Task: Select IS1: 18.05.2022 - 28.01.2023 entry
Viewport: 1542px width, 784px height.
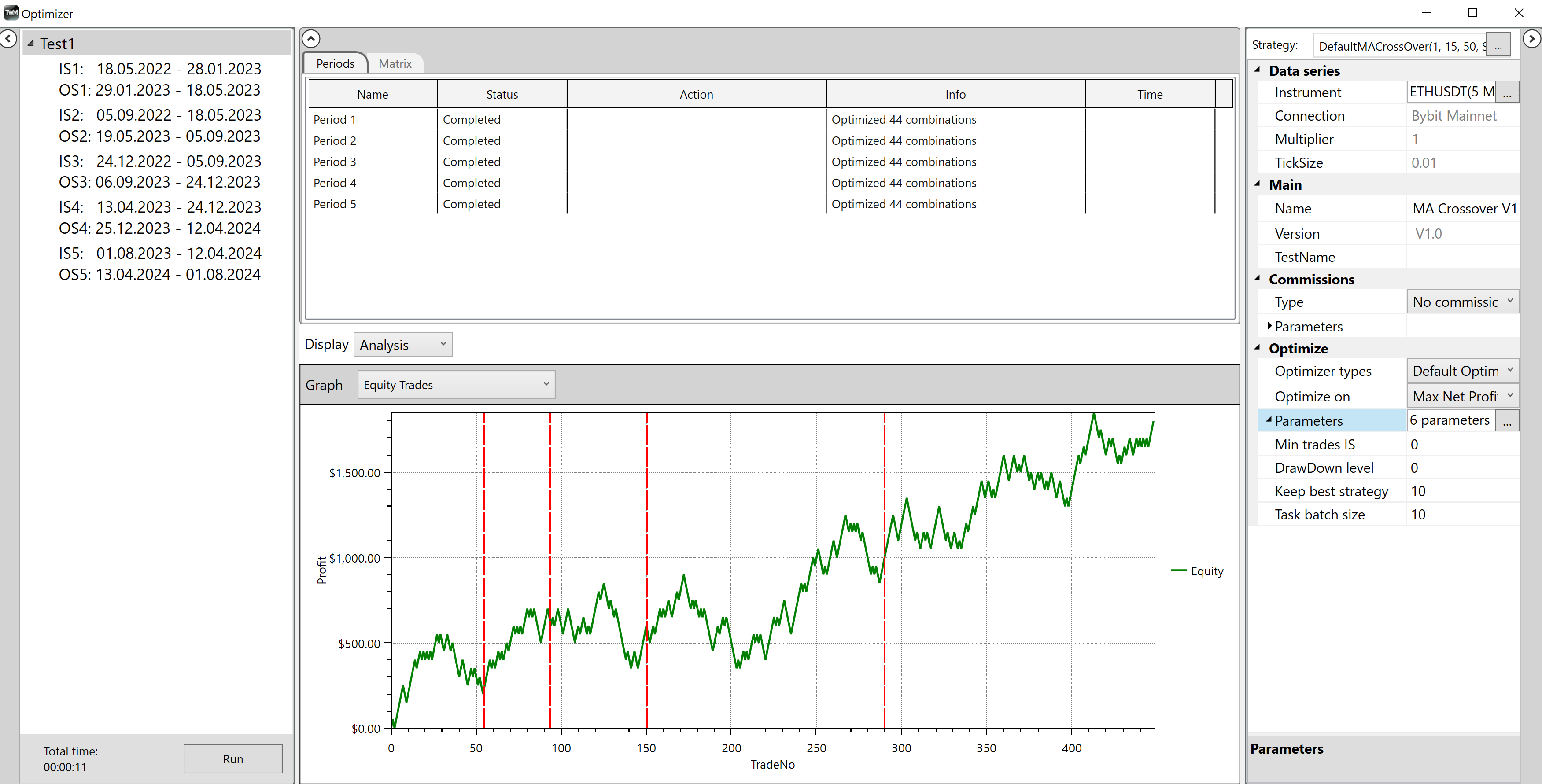Action: pyautogui.click(x=160, y=69)
